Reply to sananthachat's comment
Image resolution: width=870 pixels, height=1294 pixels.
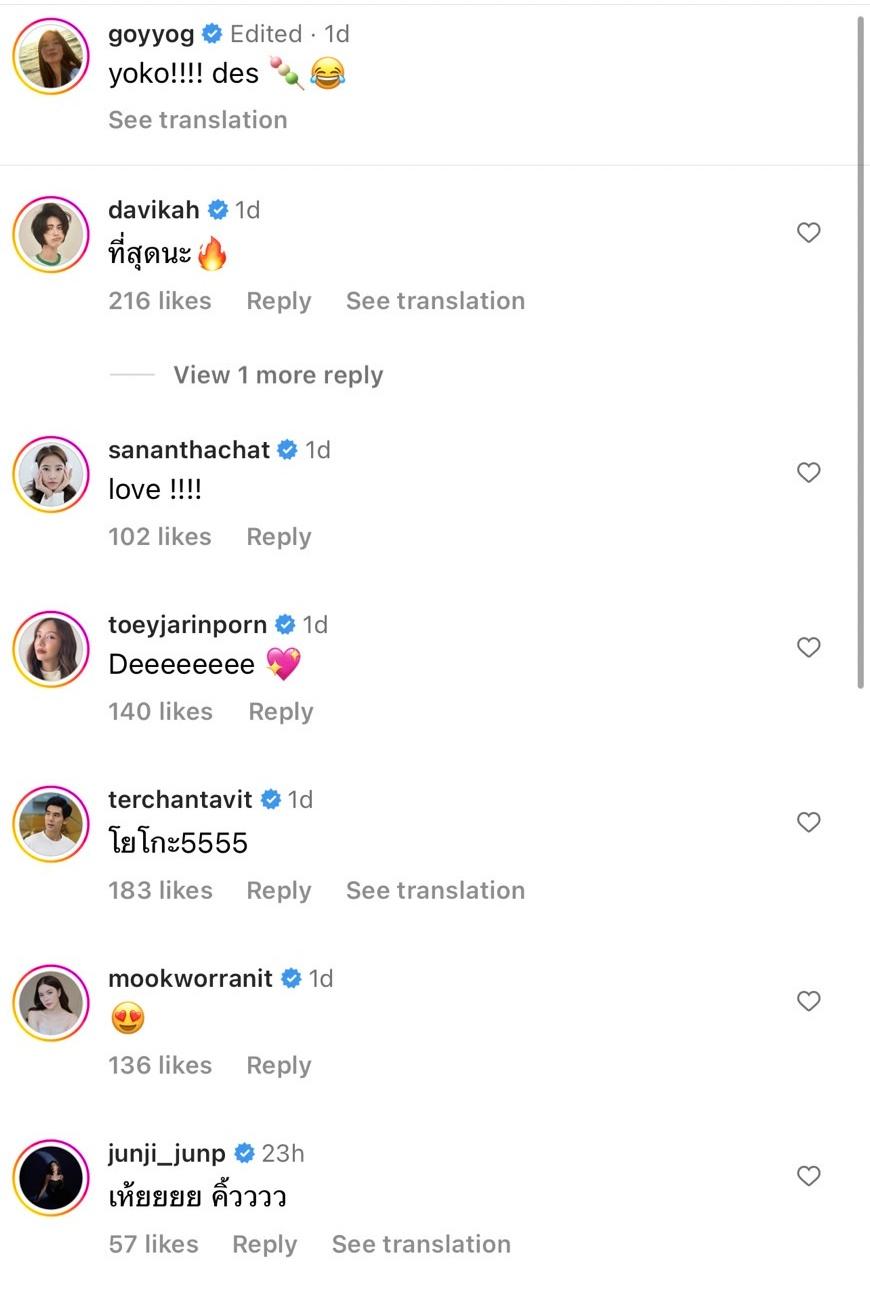pos(279,537)
